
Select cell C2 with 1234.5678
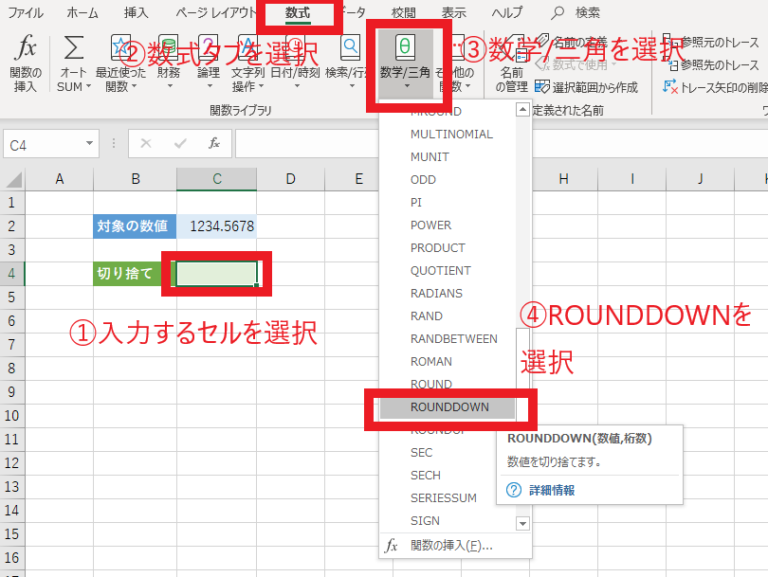pos(216,226)
